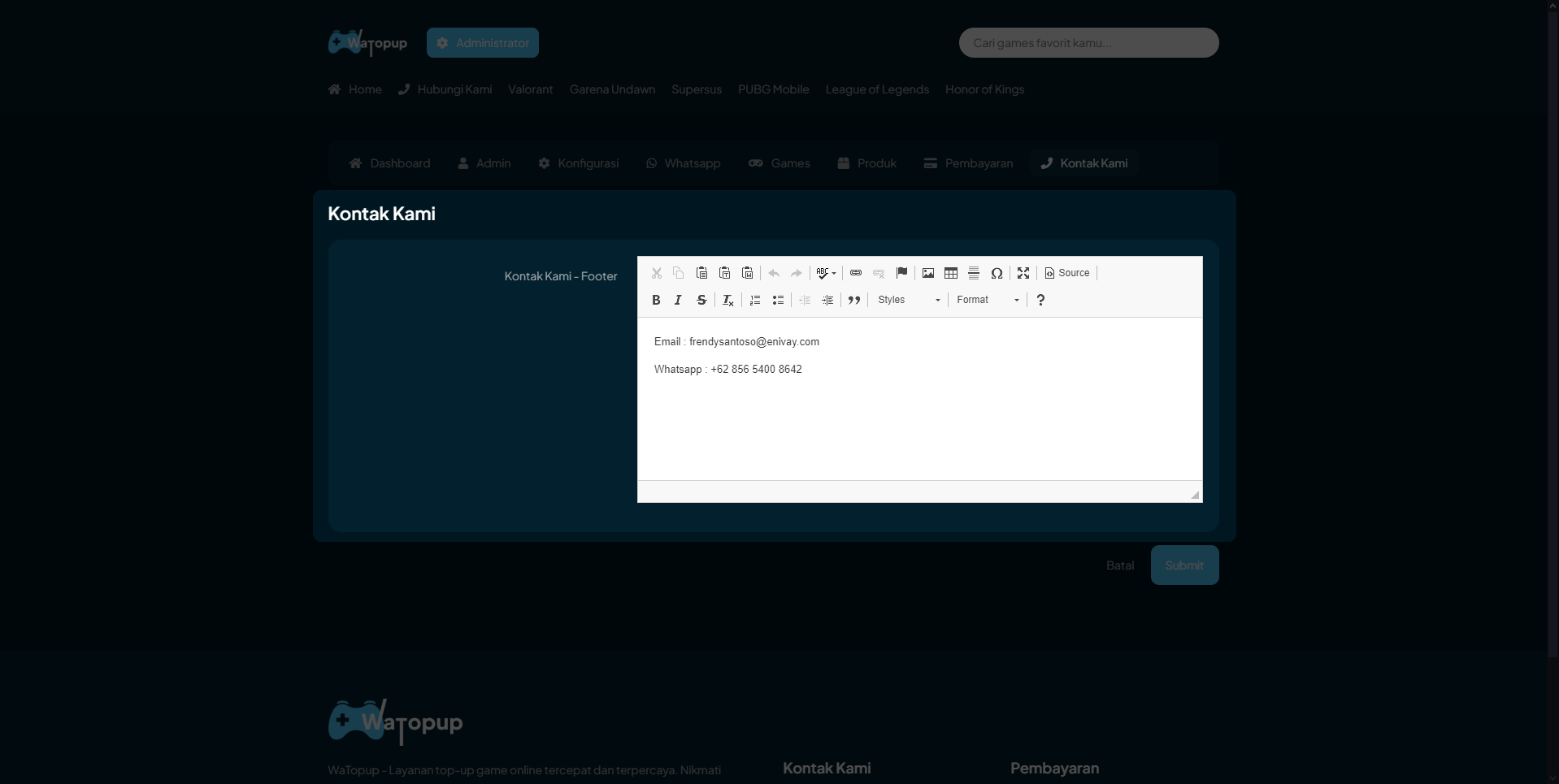Viewport: 1559px width, 784px height.
Task: Toggle italic formatting
Action: 679,300
